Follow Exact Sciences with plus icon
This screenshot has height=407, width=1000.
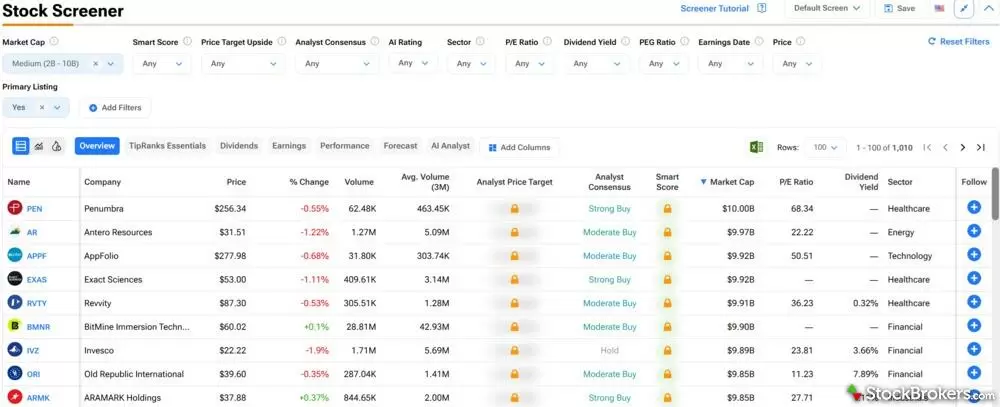click(x=974, y=278)
